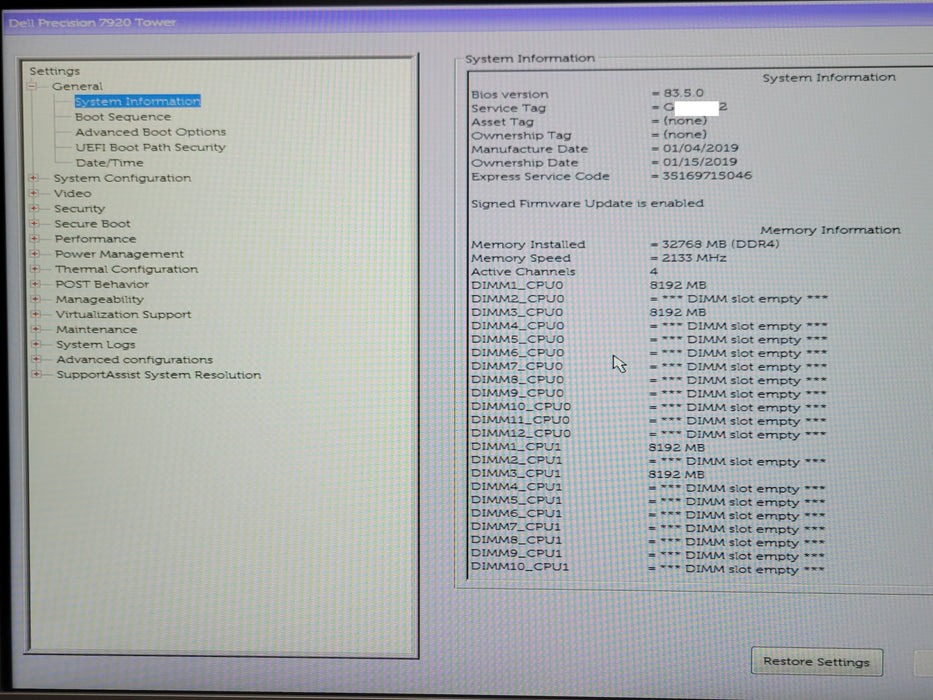The width and height of the screenshot is (933, 700).
Task: Expand the Security settings node
Action: (34, 208)
